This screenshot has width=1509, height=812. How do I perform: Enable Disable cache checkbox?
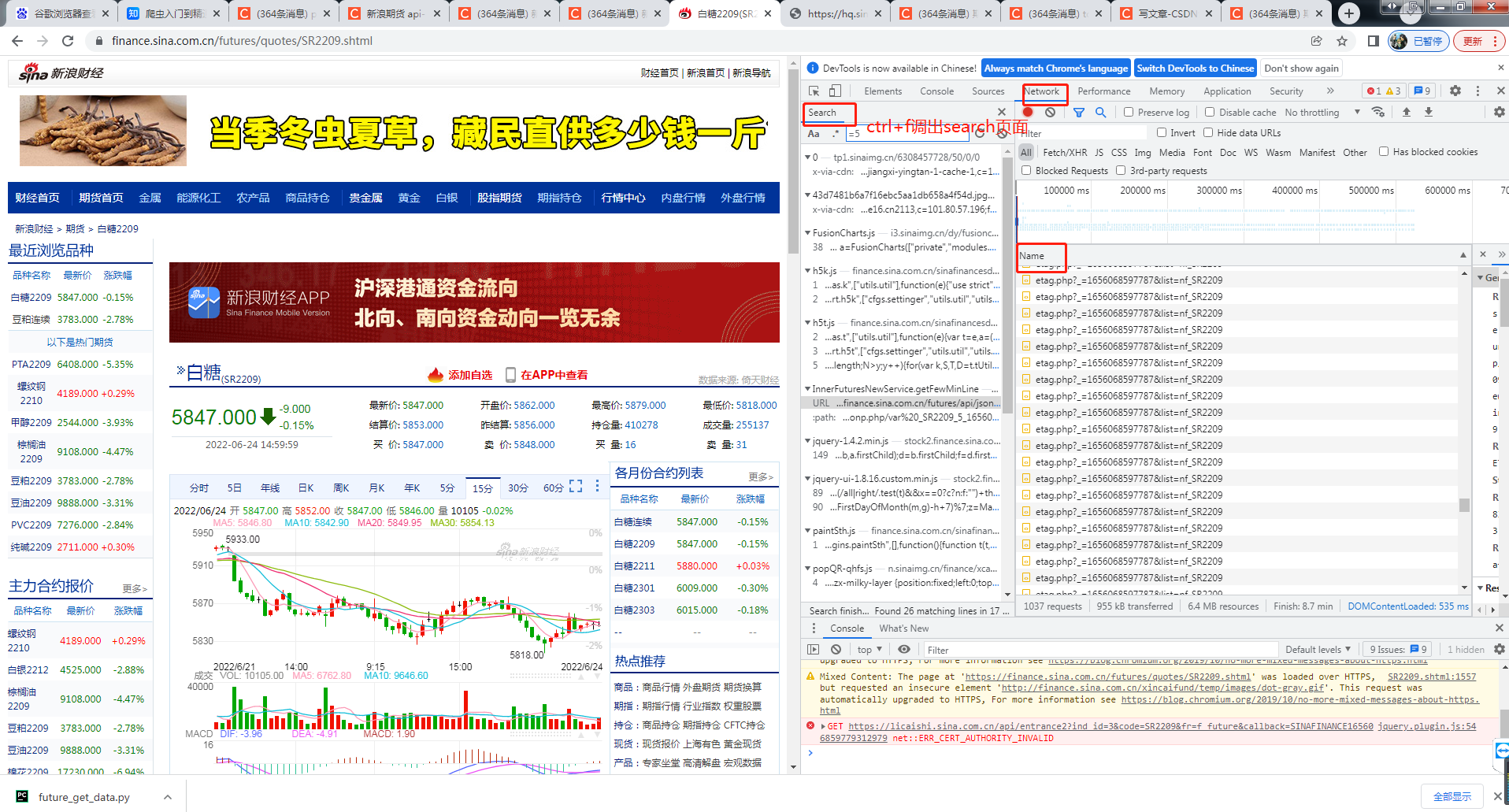coord(1210,113)
